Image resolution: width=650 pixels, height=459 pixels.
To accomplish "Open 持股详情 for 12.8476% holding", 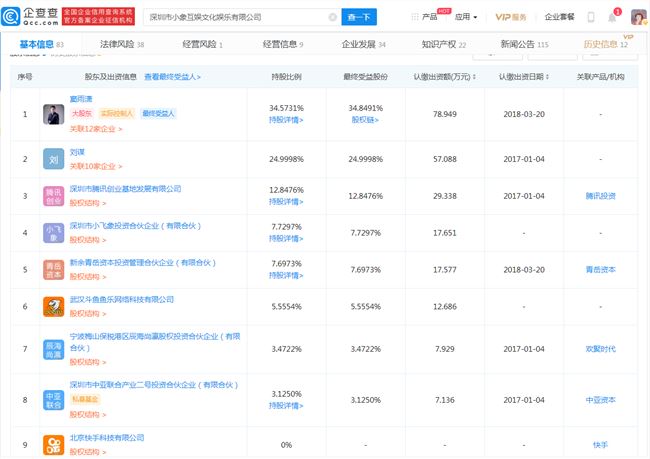I will coord(286,202).
